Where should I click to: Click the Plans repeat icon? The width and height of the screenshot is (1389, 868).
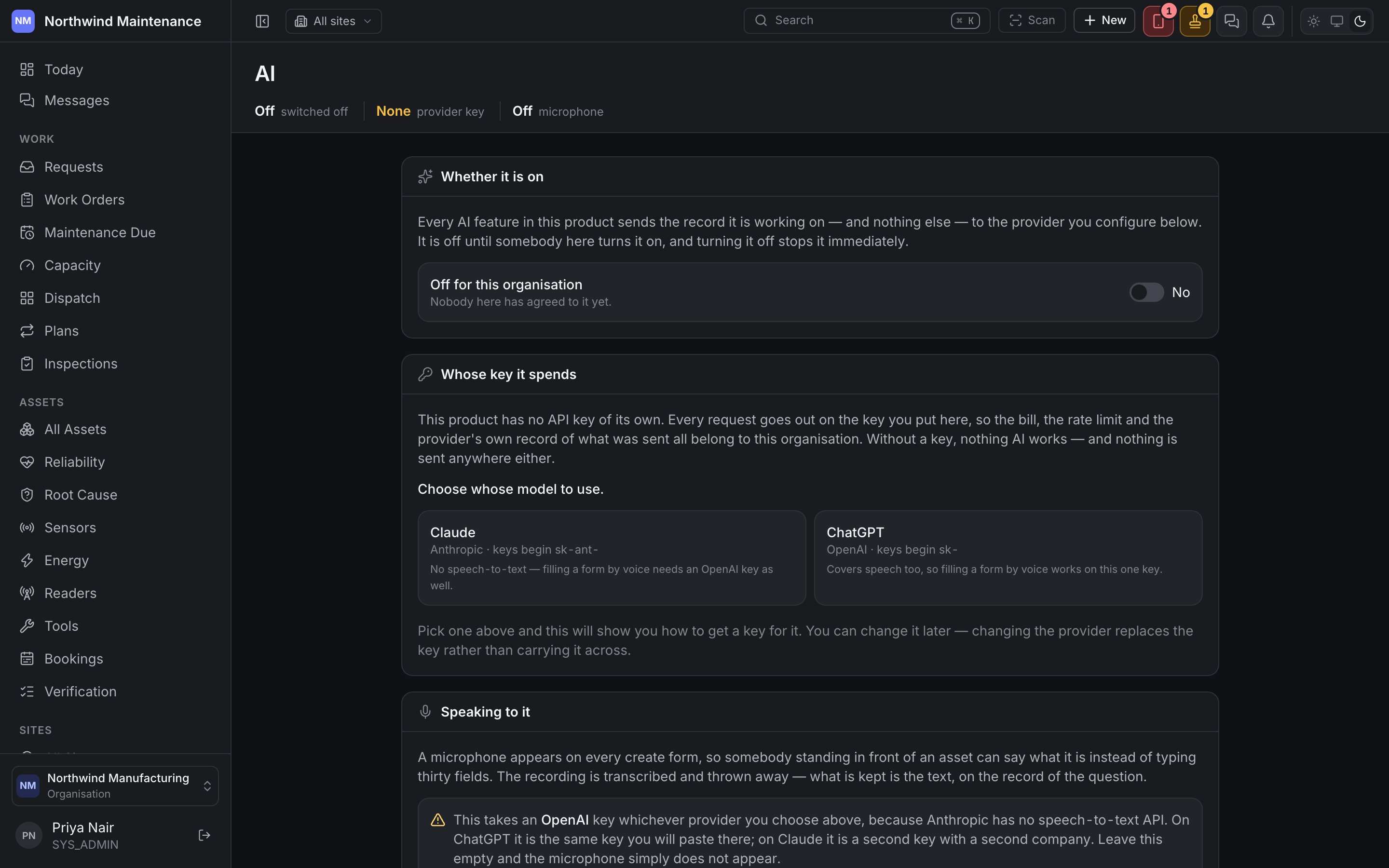click(x=27, y=331)
